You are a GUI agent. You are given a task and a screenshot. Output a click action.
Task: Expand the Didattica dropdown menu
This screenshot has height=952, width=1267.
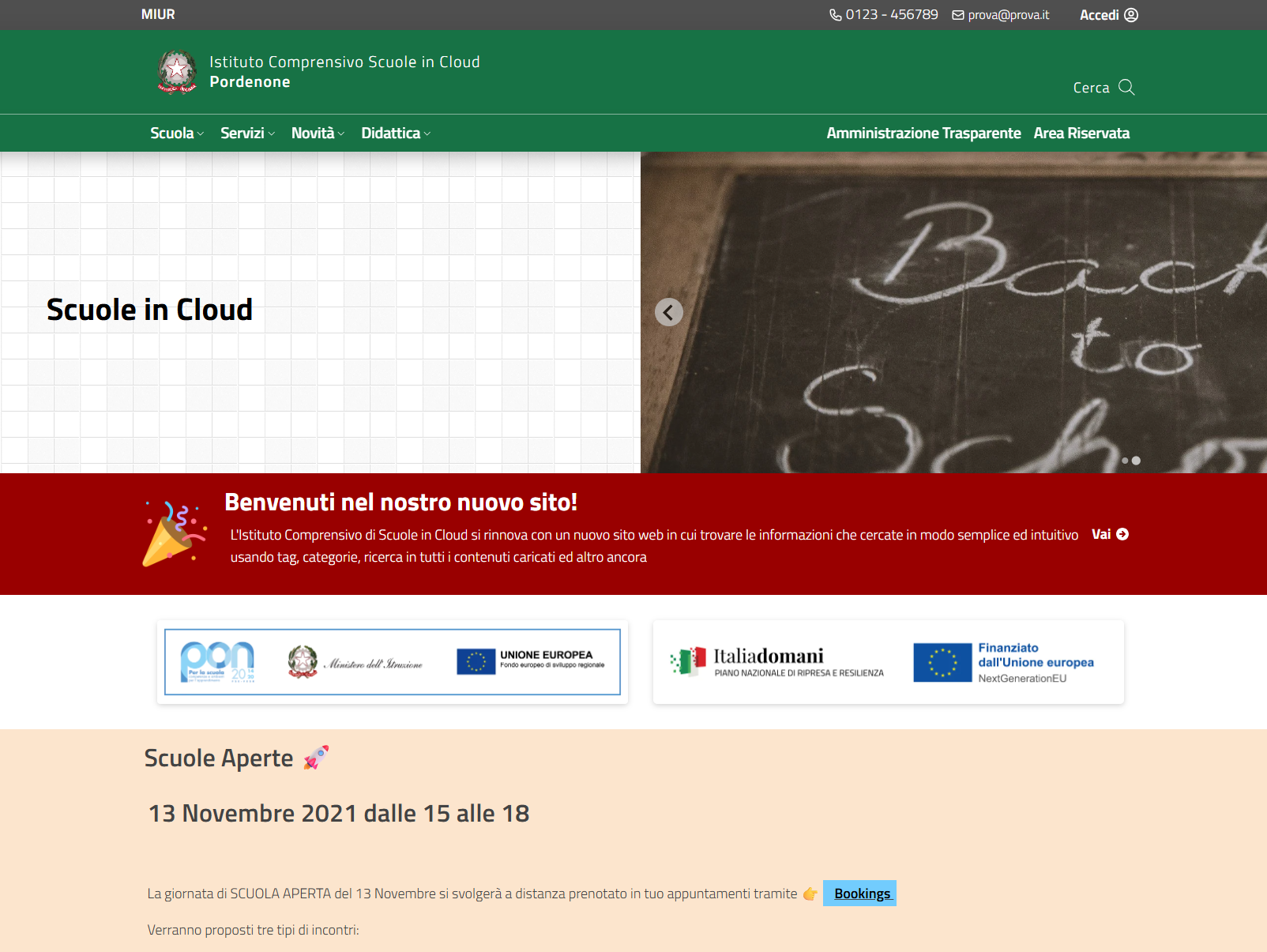point(396,134)
